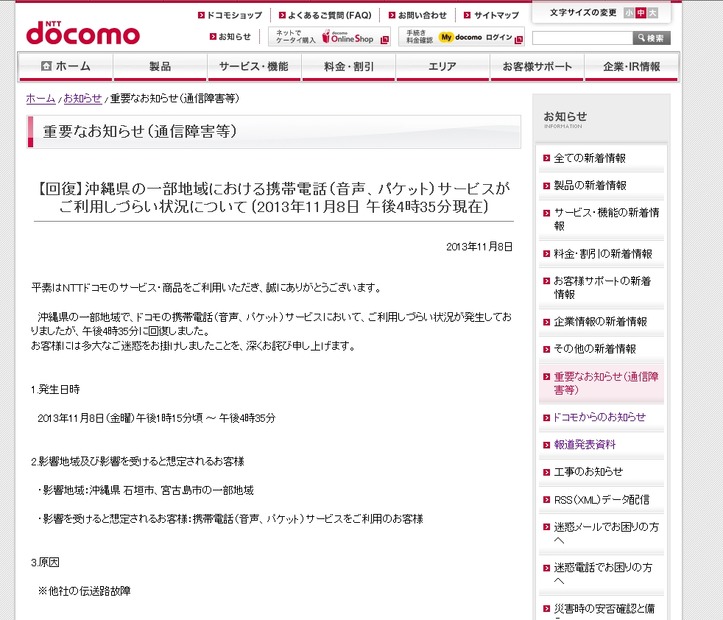Open その他の新着情報 in sidebar
This screenshot has width=723, height=620.
point(601,349)
